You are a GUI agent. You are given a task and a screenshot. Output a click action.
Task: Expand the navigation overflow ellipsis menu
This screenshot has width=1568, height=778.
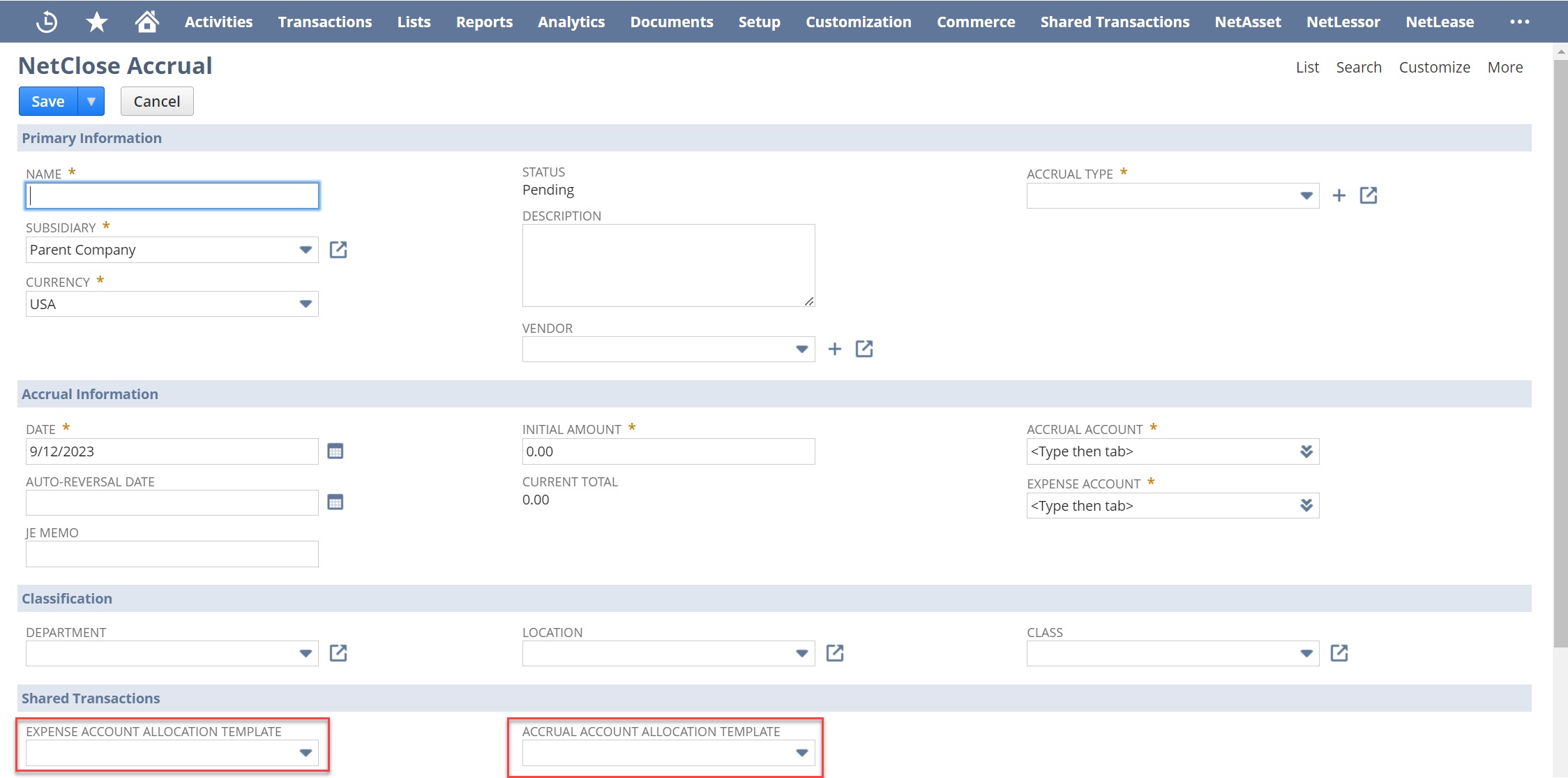pos(1519,22)
